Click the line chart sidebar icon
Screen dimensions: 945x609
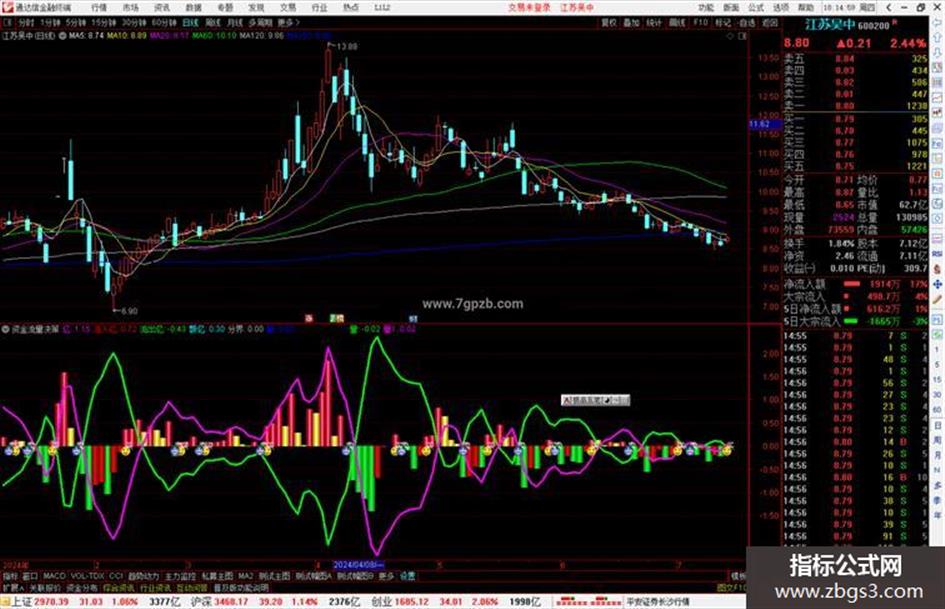click(x=937, y=97)
